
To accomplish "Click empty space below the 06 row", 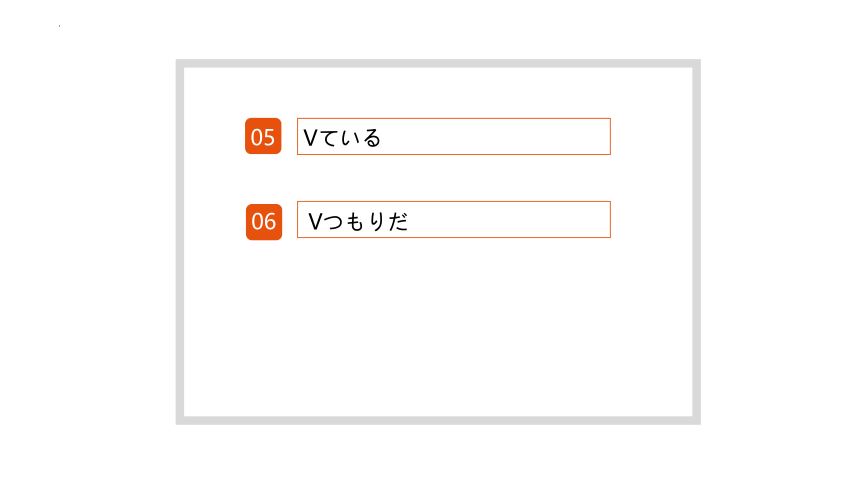I will tap(438, 329).
